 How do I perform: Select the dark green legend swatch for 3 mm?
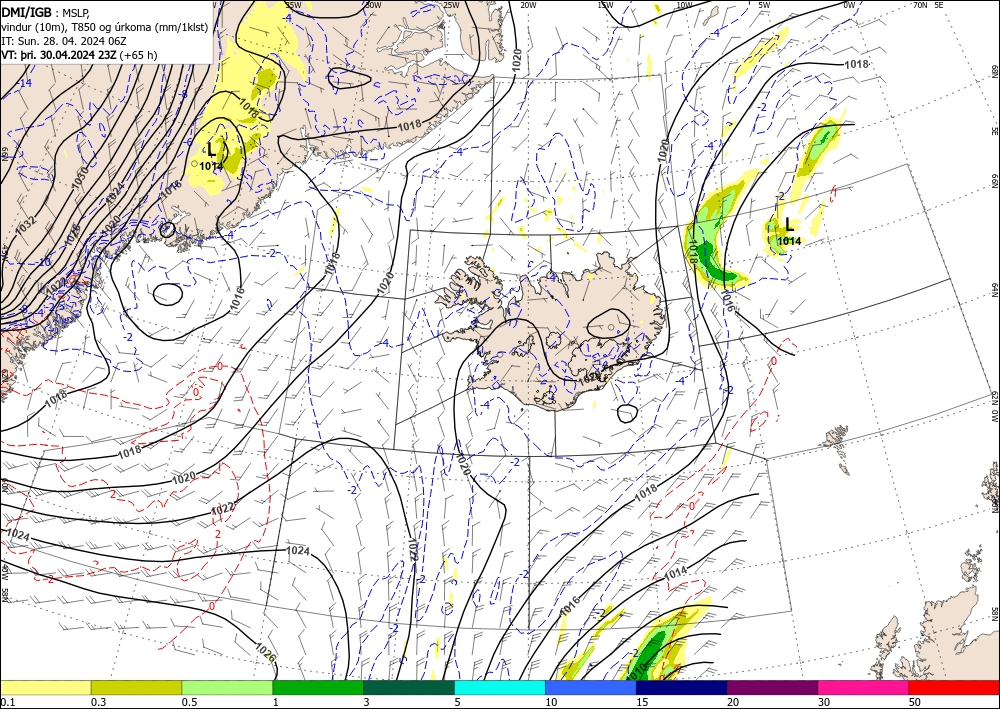pos(409,687)
